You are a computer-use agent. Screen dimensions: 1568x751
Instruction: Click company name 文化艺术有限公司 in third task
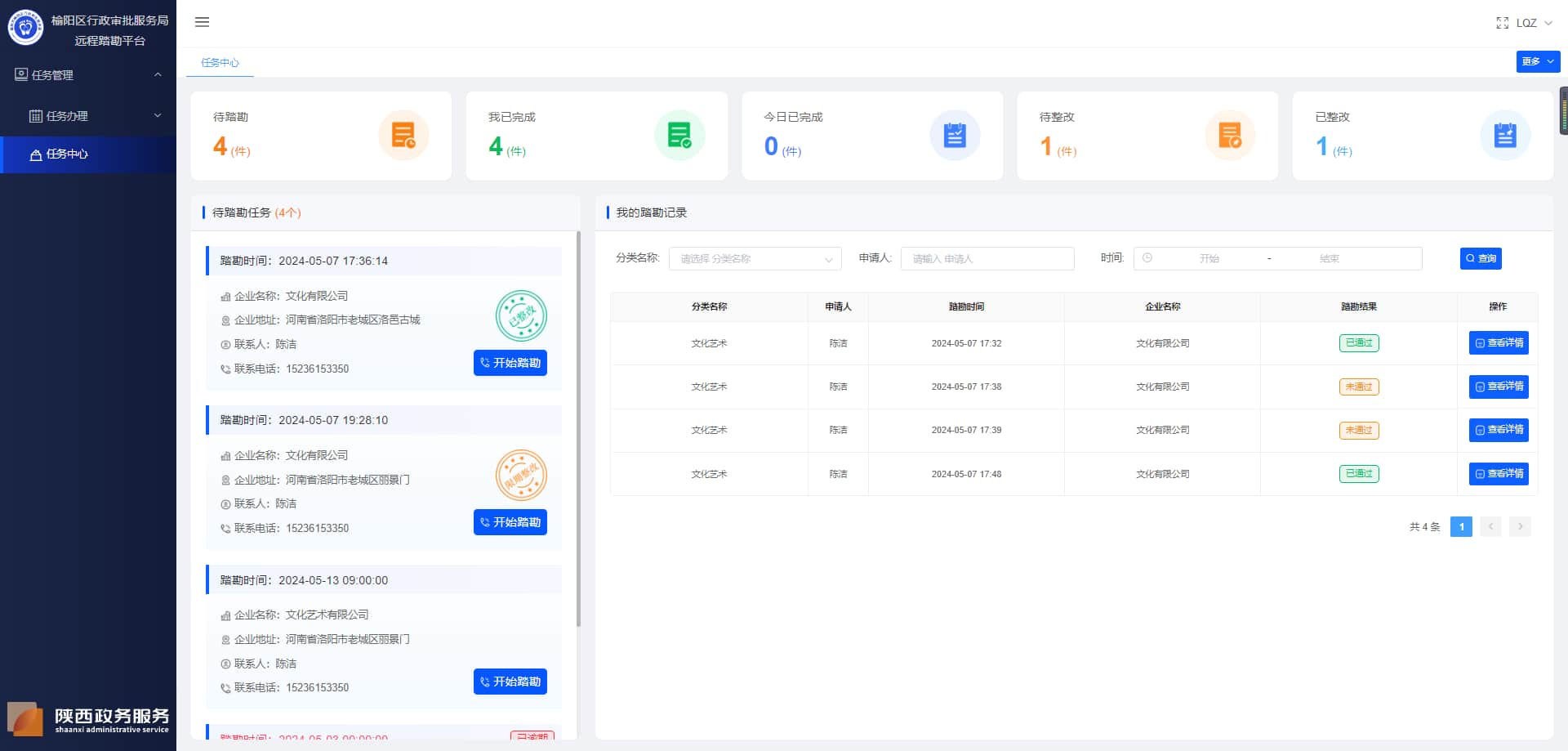(327, 615)
